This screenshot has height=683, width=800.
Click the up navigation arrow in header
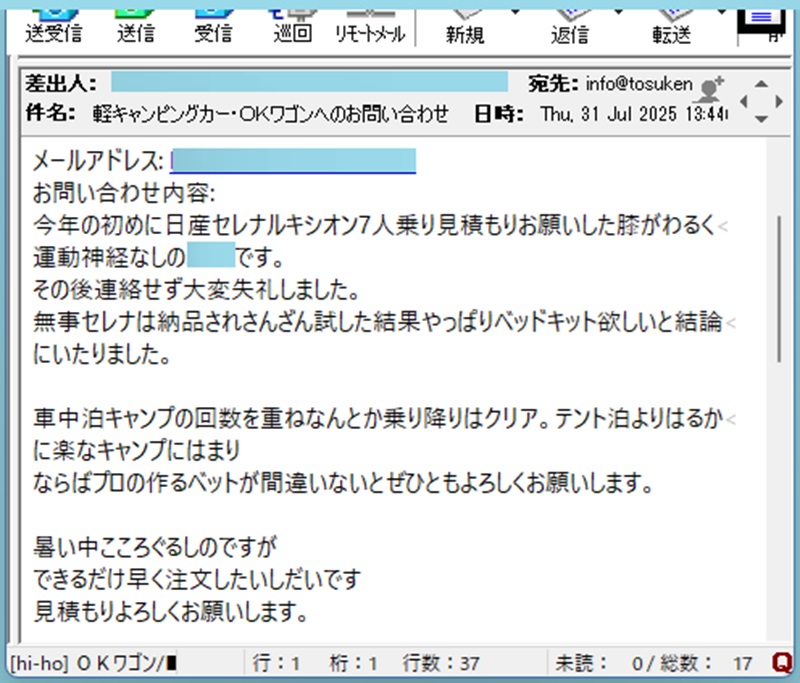762,84
